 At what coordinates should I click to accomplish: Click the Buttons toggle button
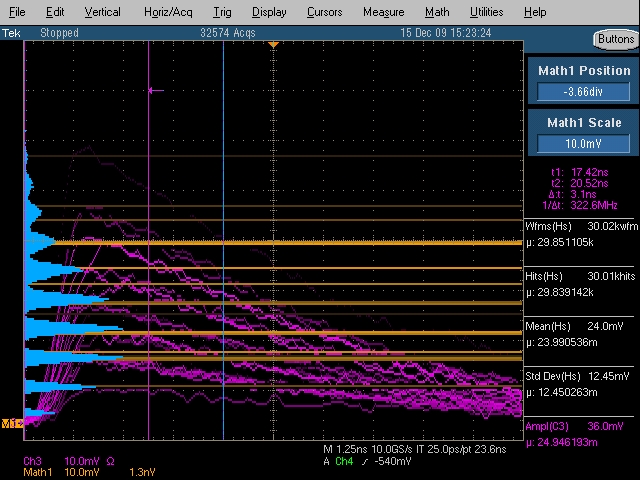(616, 40)
